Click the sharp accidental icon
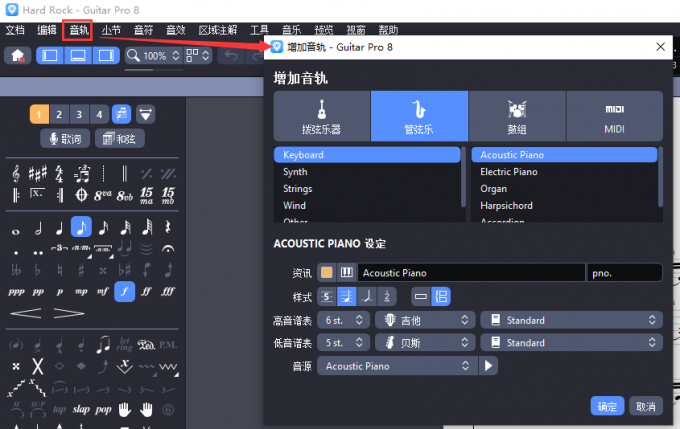680x429 pixels. point(81,270)
